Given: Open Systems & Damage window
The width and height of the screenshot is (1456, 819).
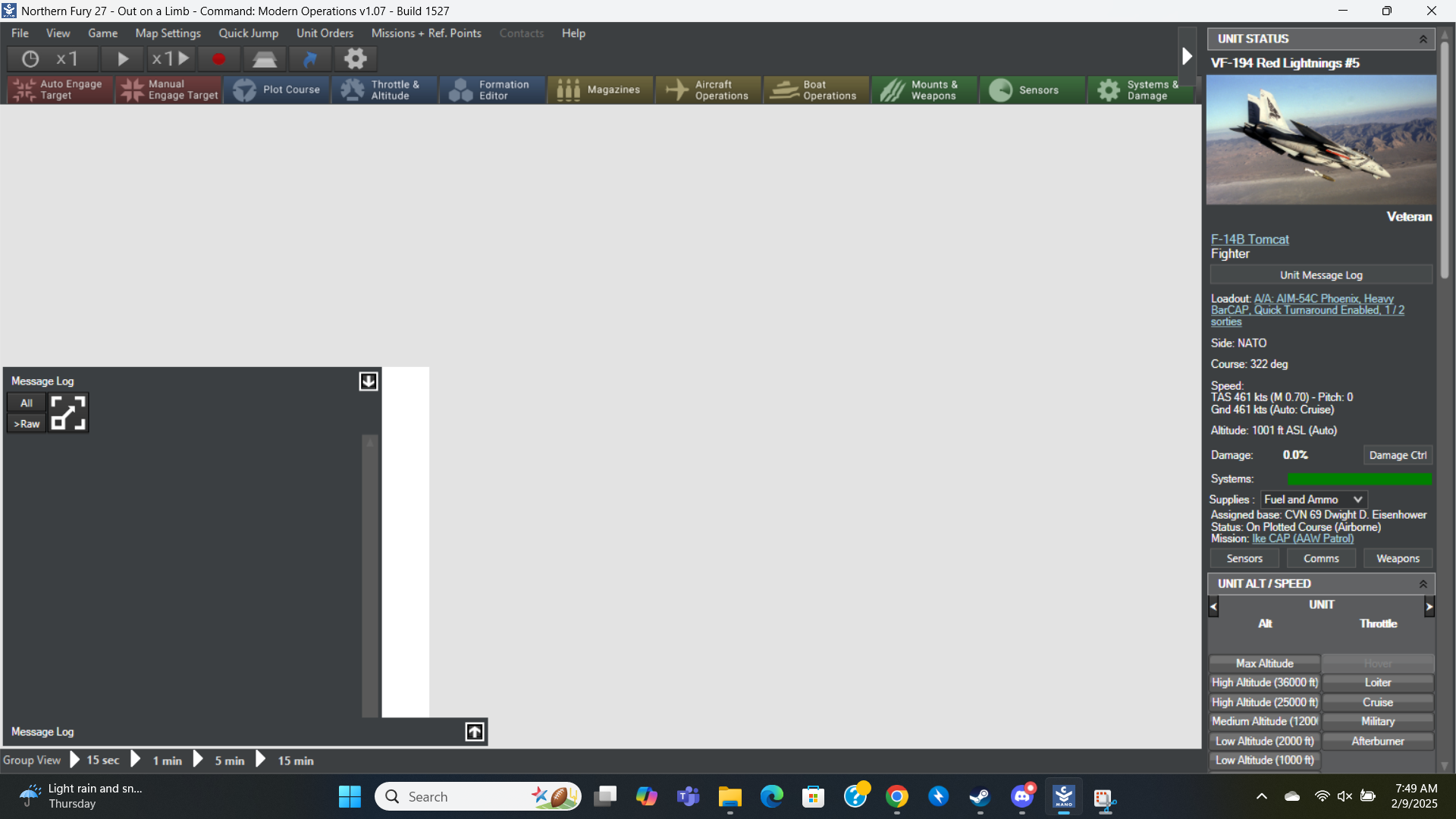Looking at the screenshot, I should (1141, 89).
